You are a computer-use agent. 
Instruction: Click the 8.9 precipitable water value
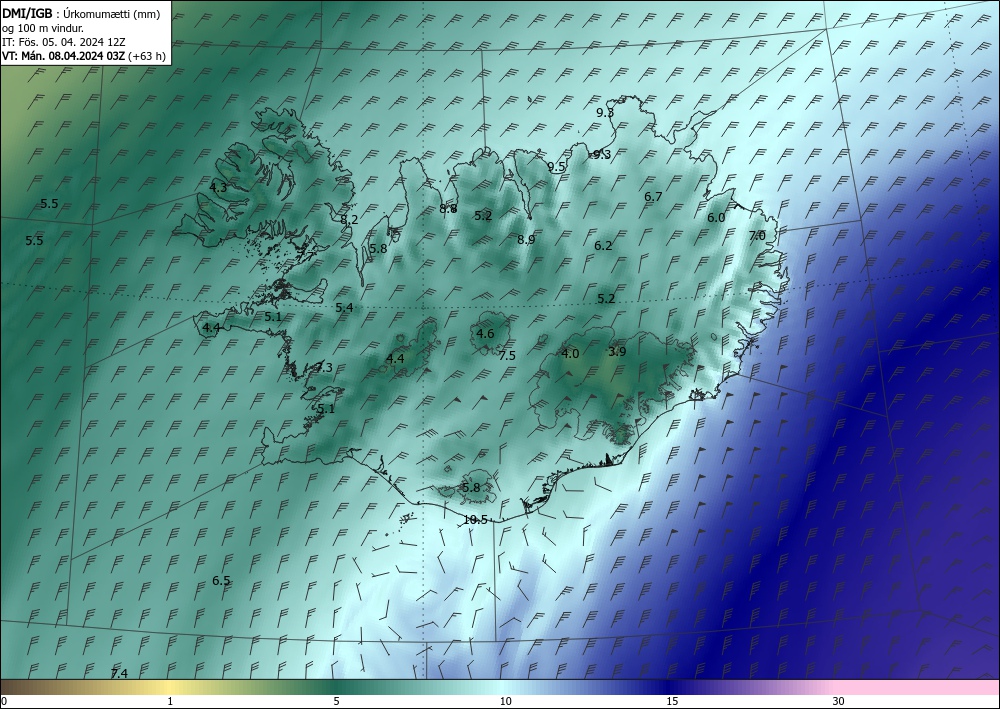[526, 240]
